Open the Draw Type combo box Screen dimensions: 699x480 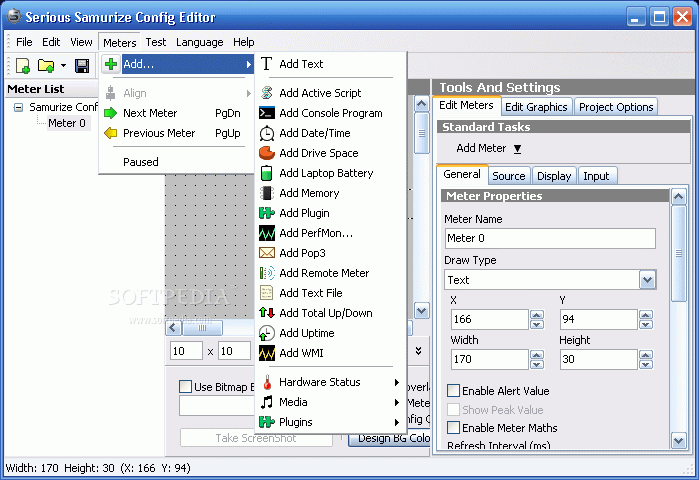pyautogui.click(x=648, y=280)
